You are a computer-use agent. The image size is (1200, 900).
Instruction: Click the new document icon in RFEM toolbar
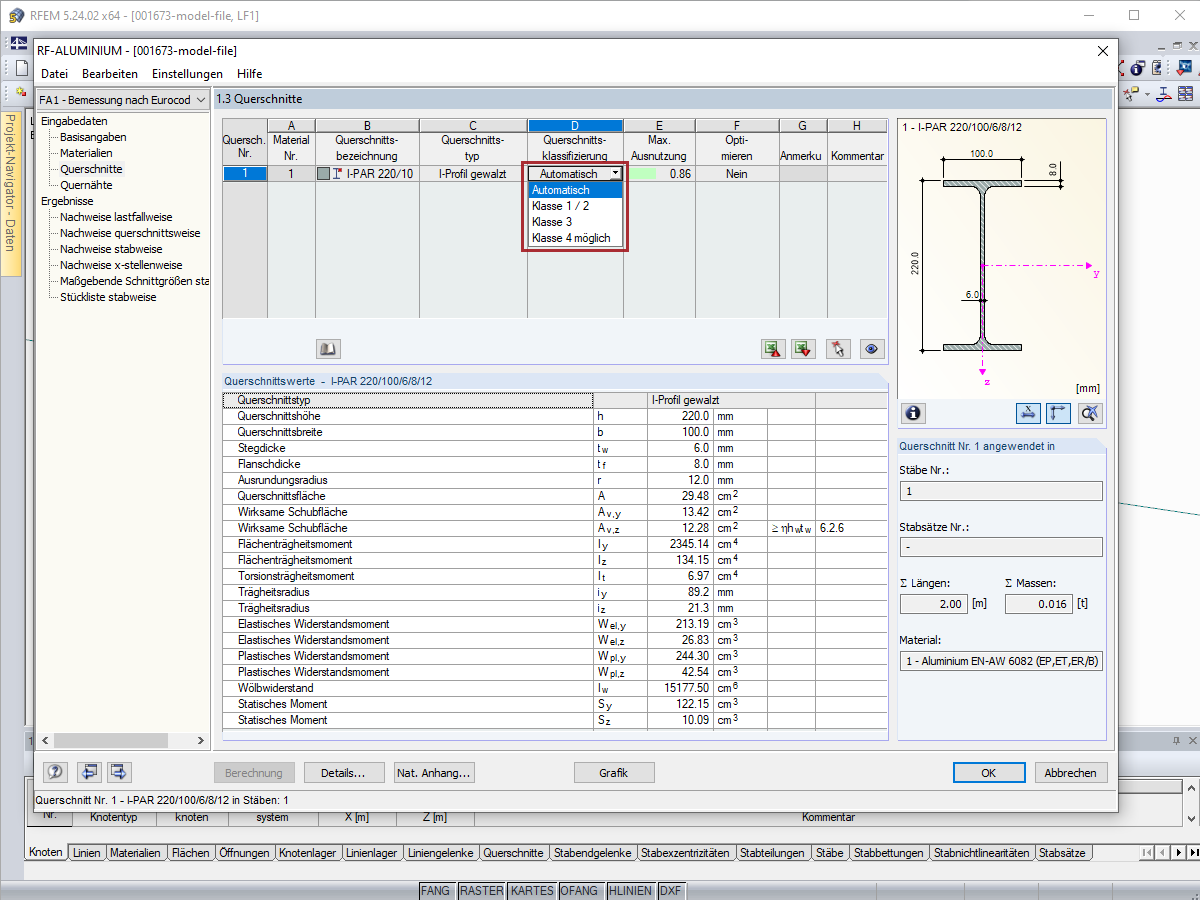click(x=21, y=68)
